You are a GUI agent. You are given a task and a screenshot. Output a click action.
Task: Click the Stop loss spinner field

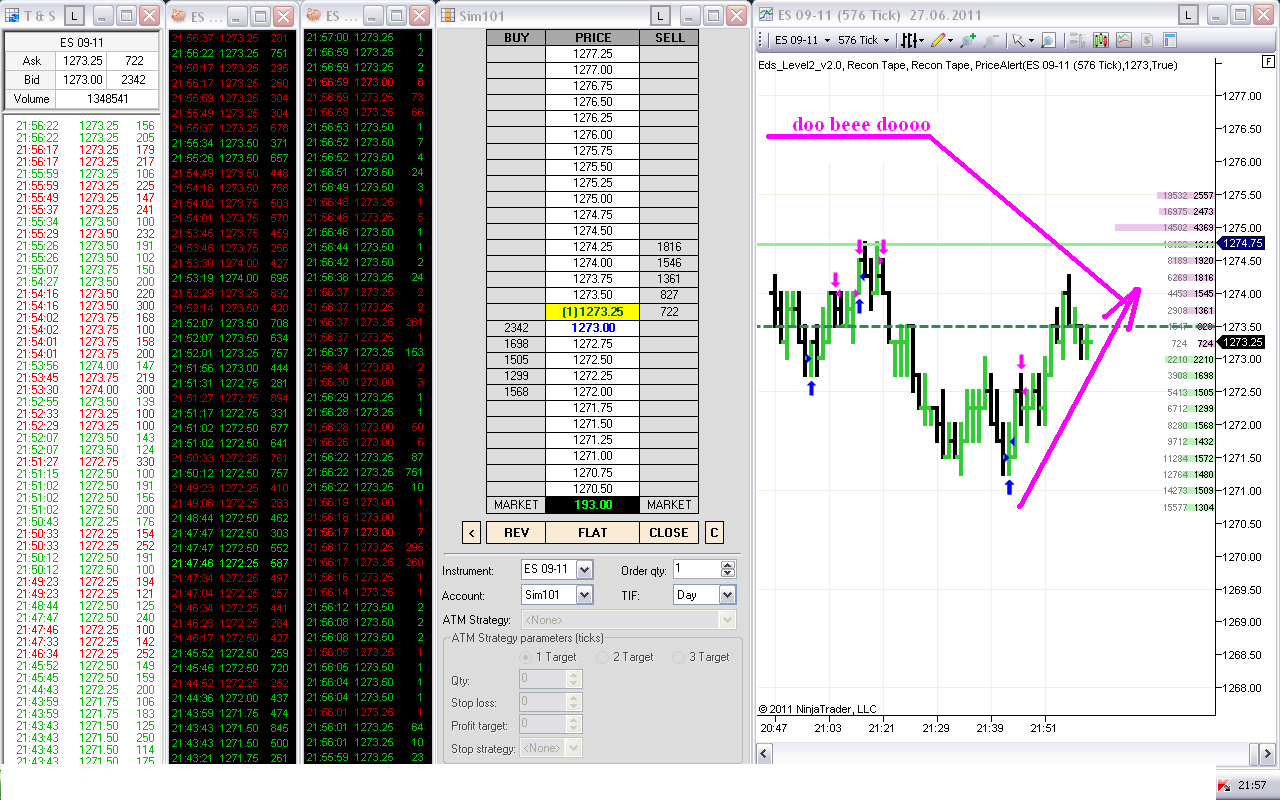551,702
